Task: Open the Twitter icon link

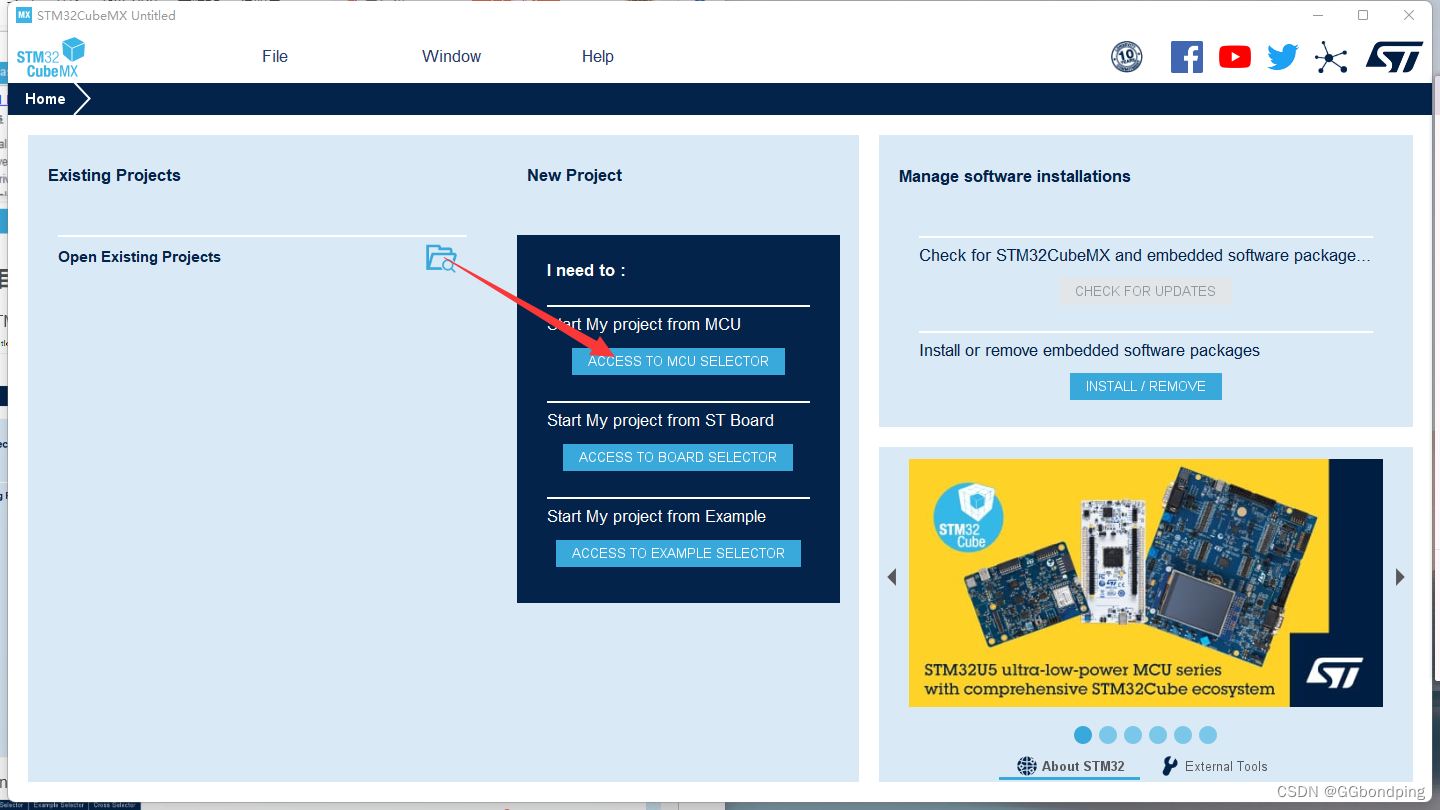Action: click(x=1283, y=57)
